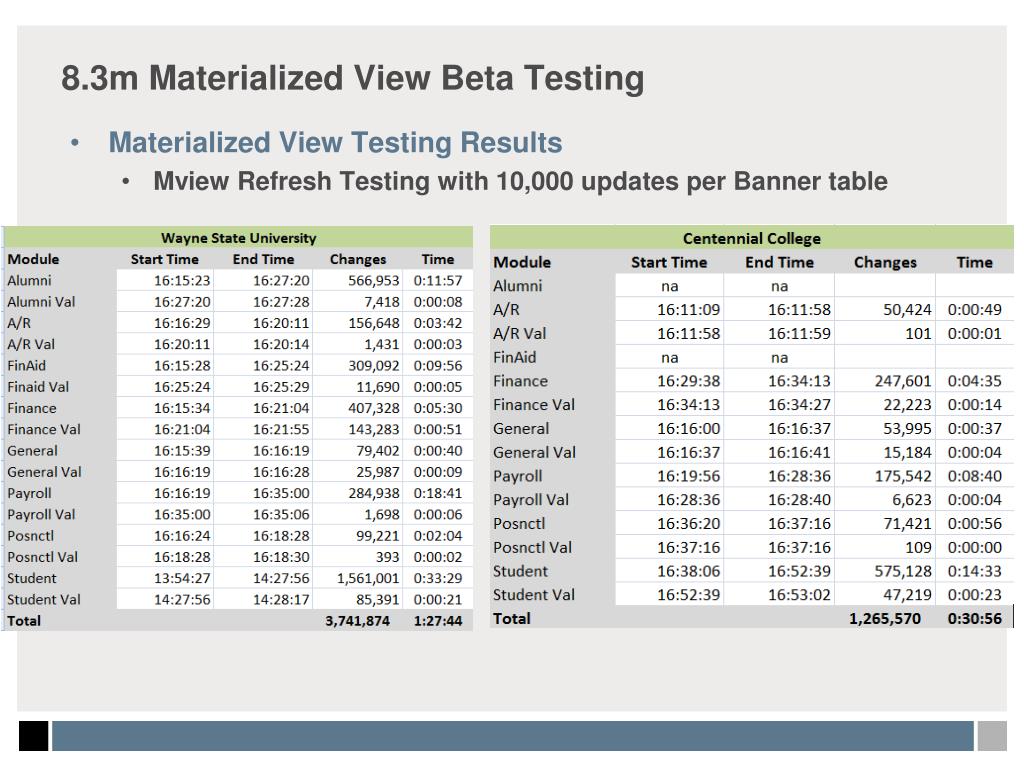The width and height of the screenshot is (1024, 768).
Task: Click Wayne State Payroll time 0:18:41
Action: click(x=438, y=493)
